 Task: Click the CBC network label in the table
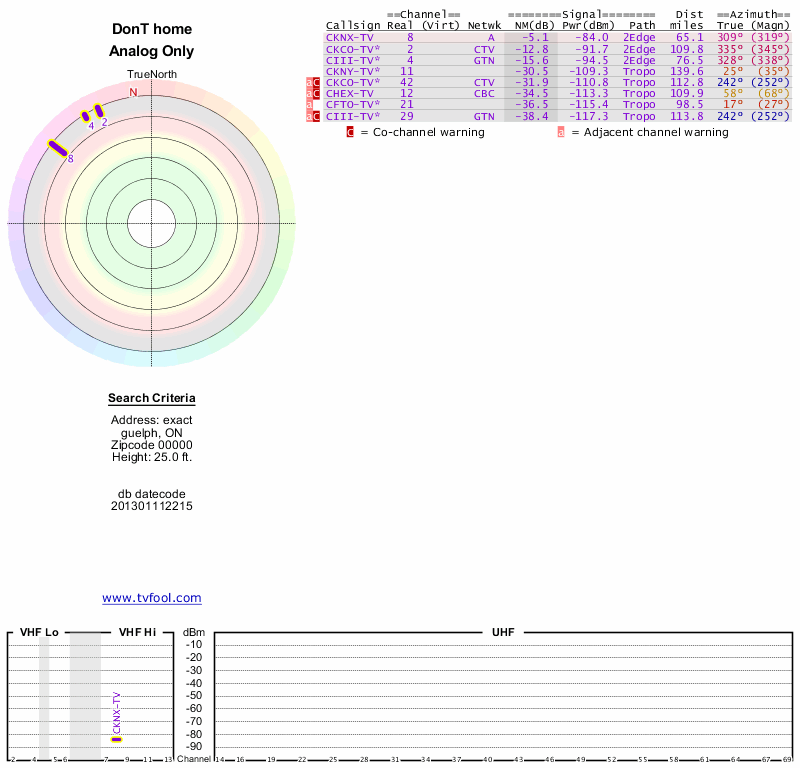point(484,94)
